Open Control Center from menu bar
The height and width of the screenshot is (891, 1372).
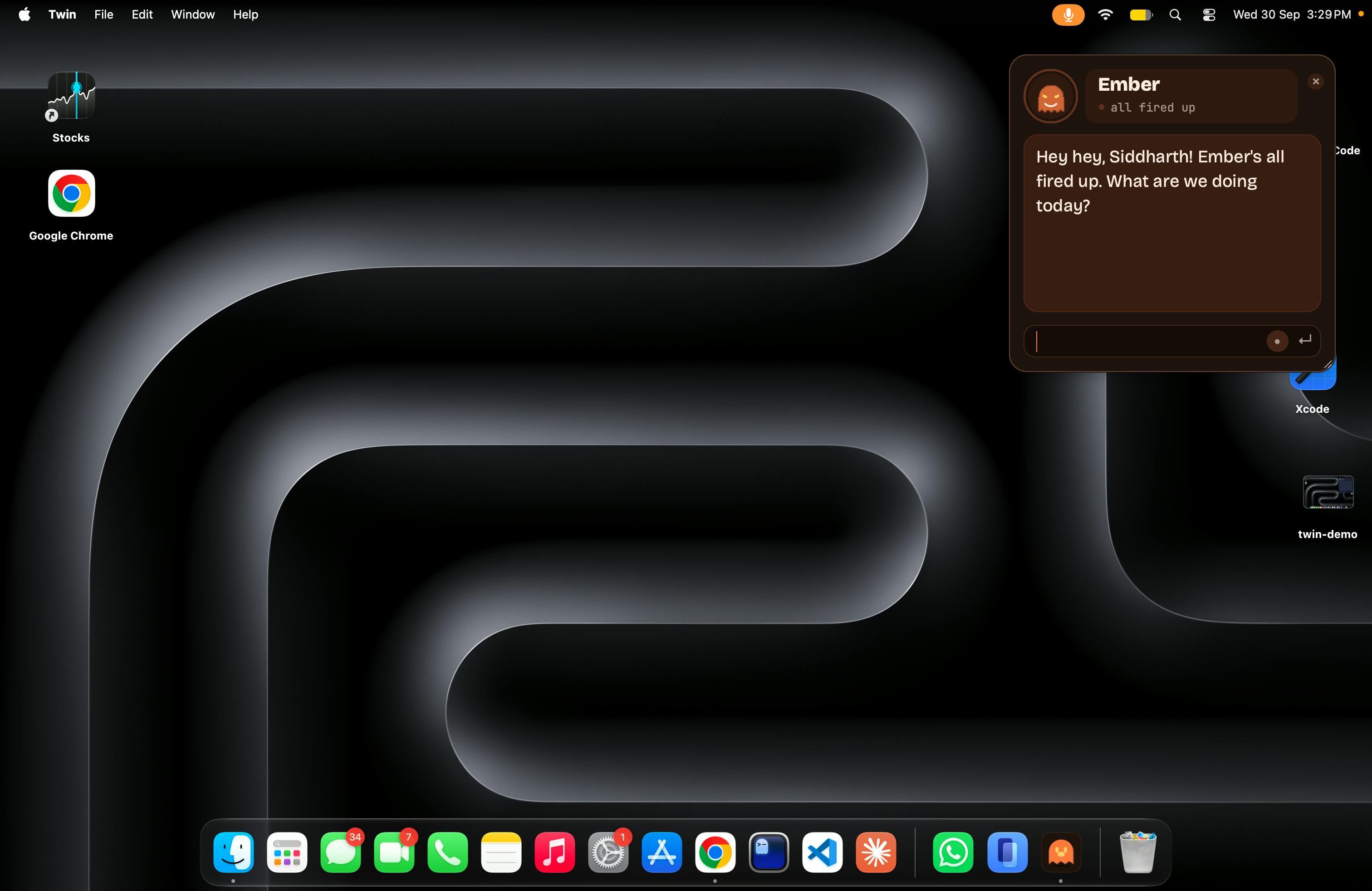coord(1209,15)
